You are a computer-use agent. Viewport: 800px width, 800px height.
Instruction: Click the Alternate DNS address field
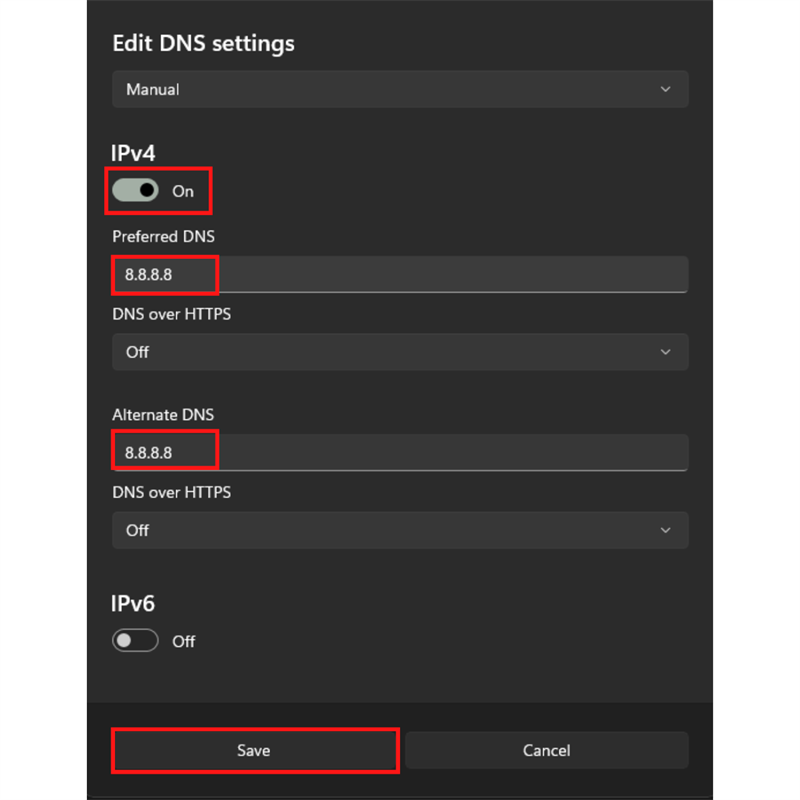pos(400,452)
